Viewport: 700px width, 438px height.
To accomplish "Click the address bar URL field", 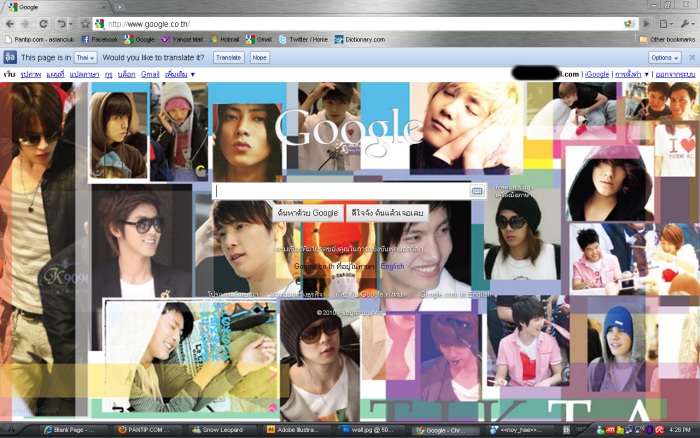I will (x=362, y=24).
